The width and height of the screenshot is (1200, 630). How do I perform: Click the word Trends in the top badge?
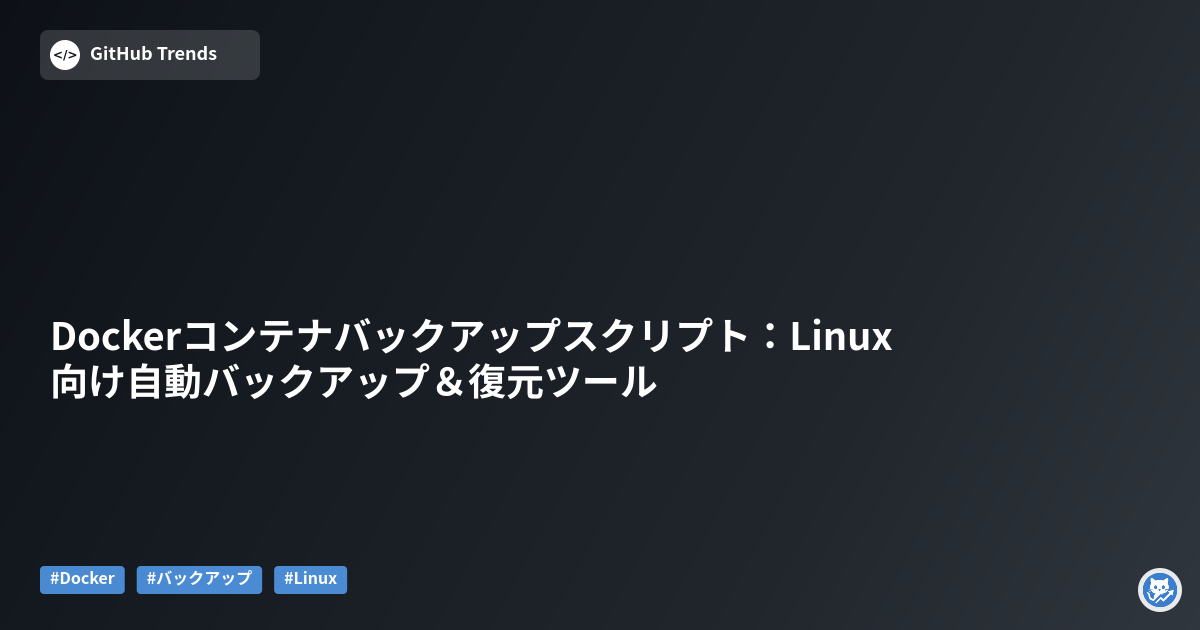[x=186, y=54]
